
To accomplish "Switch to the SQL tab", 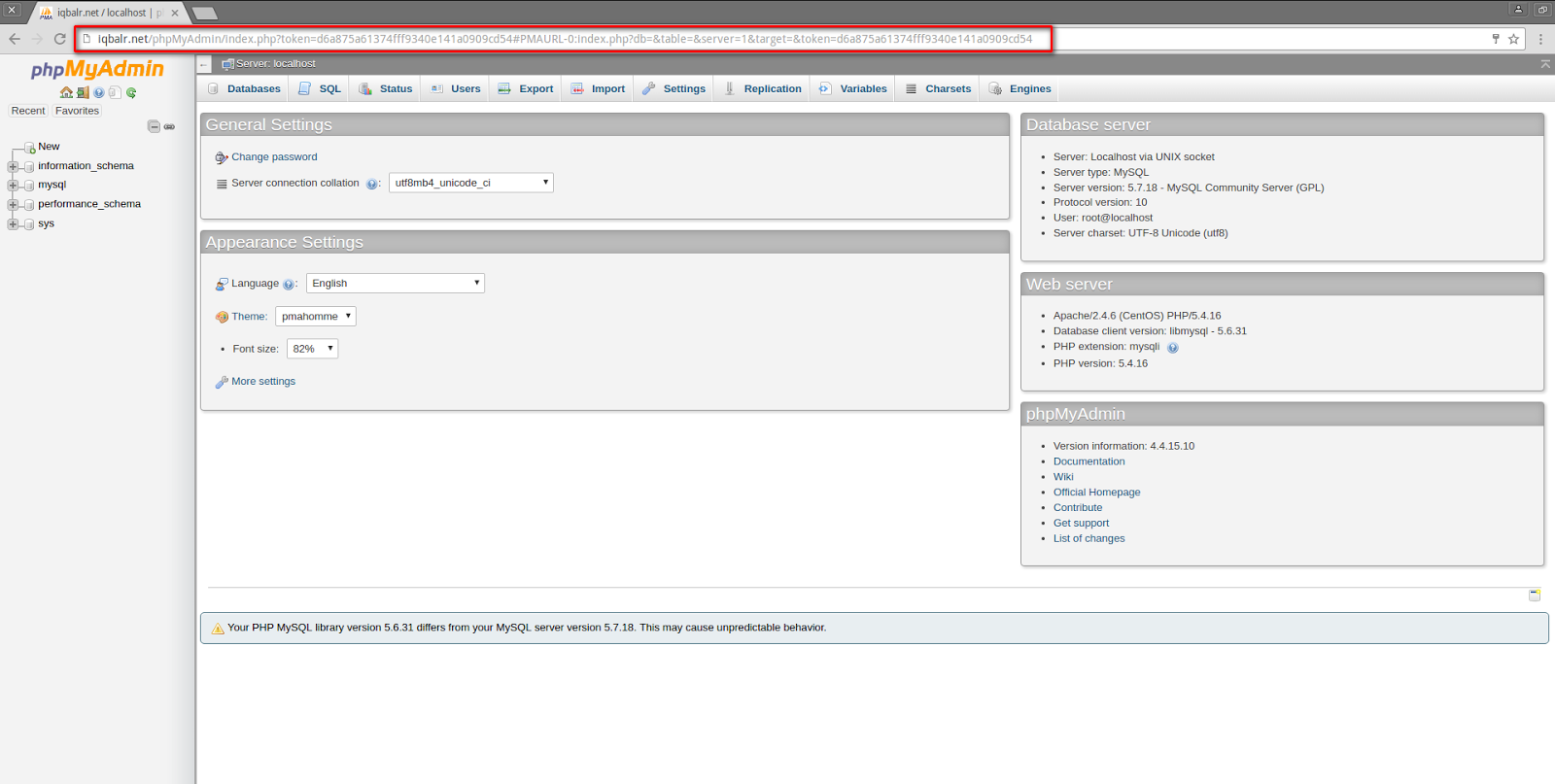I will [x=320, y=88].
